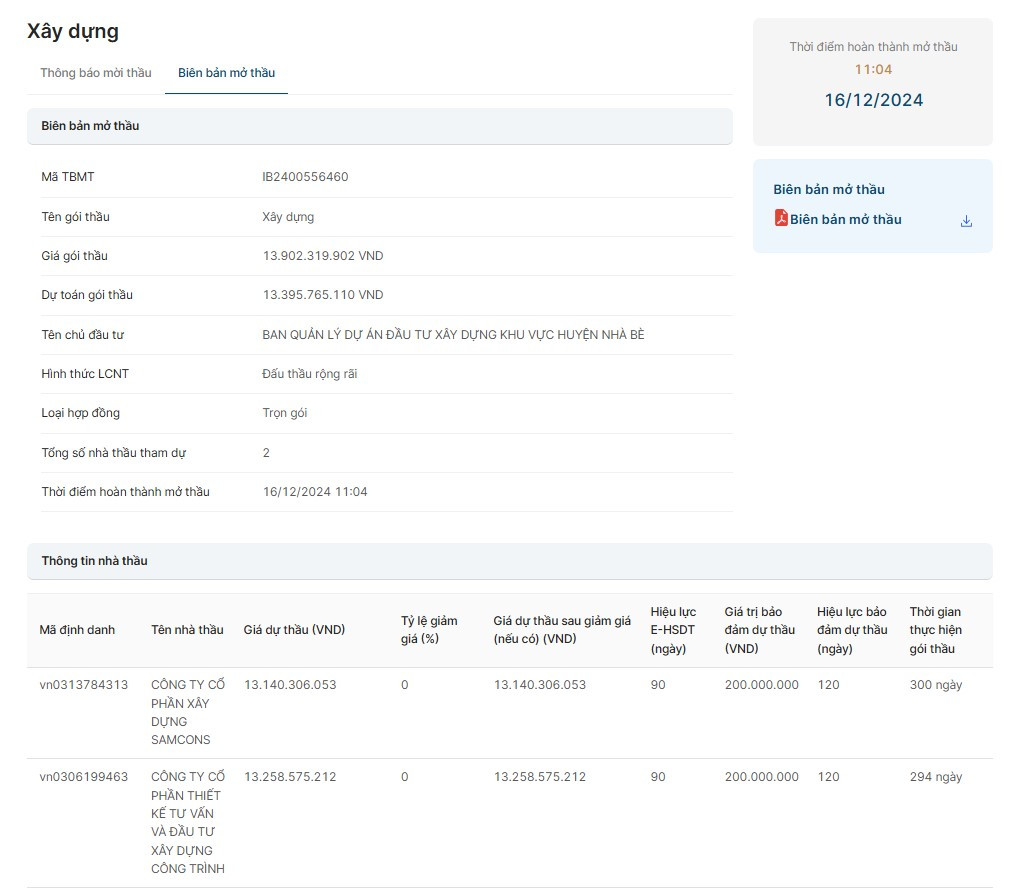
Task: Click the Xây dựng page title
Action: click(73, 31)
